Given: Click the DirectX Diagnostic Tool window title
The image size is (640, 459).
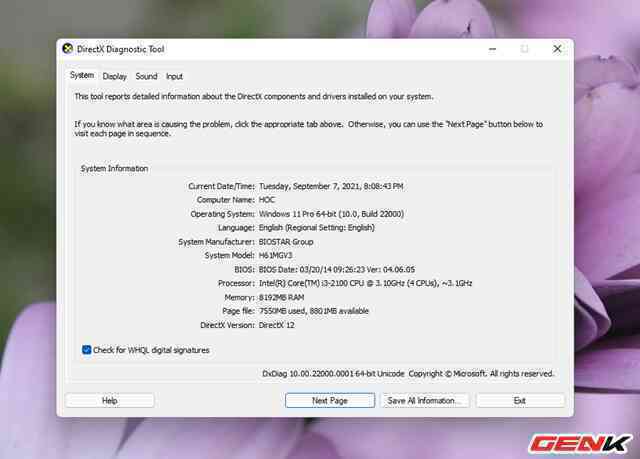Looking at the screenshot, I should [121, 49].
